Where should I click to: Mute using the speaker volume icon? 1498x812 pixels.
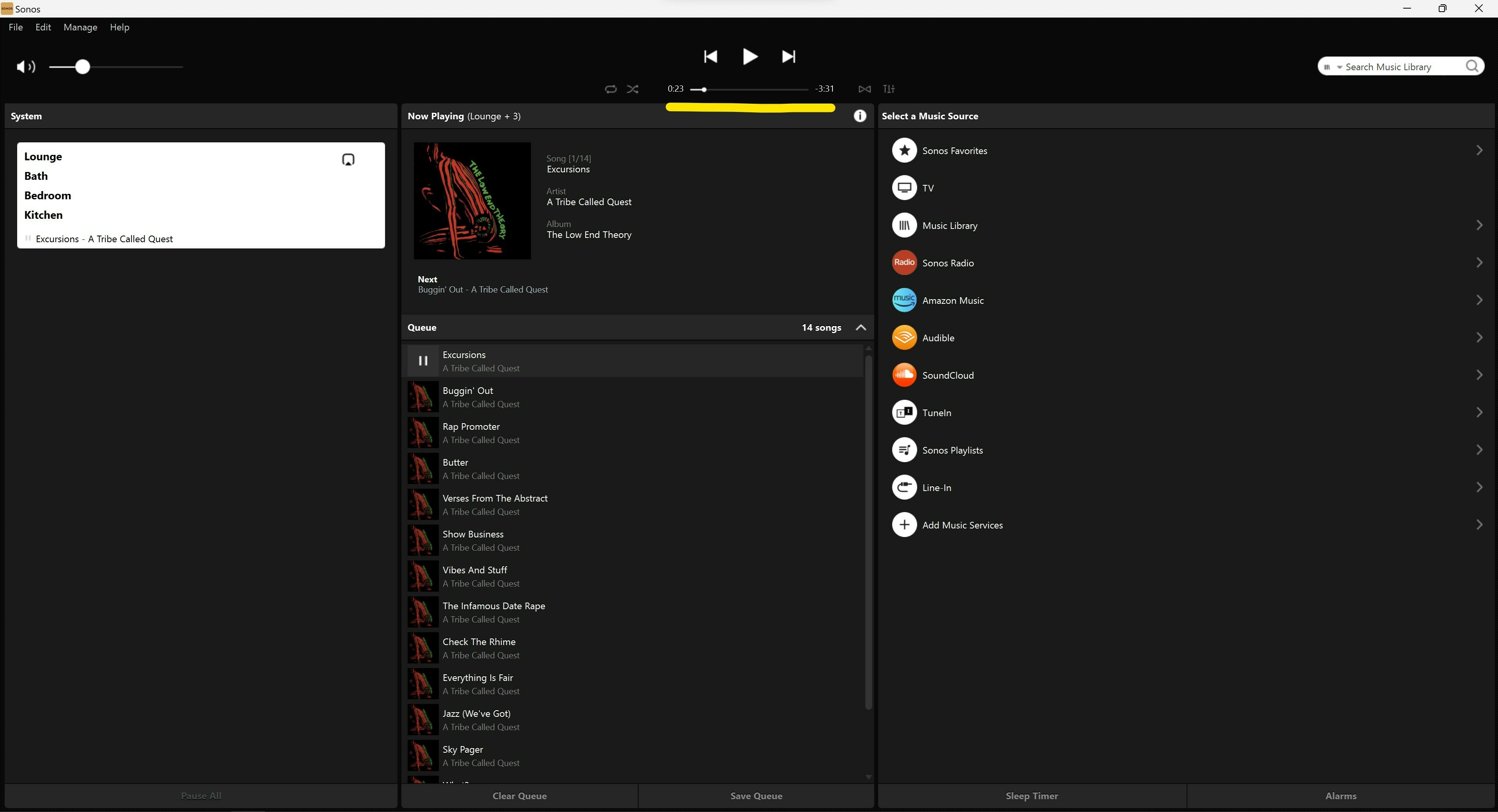click(x=26, y=67)
